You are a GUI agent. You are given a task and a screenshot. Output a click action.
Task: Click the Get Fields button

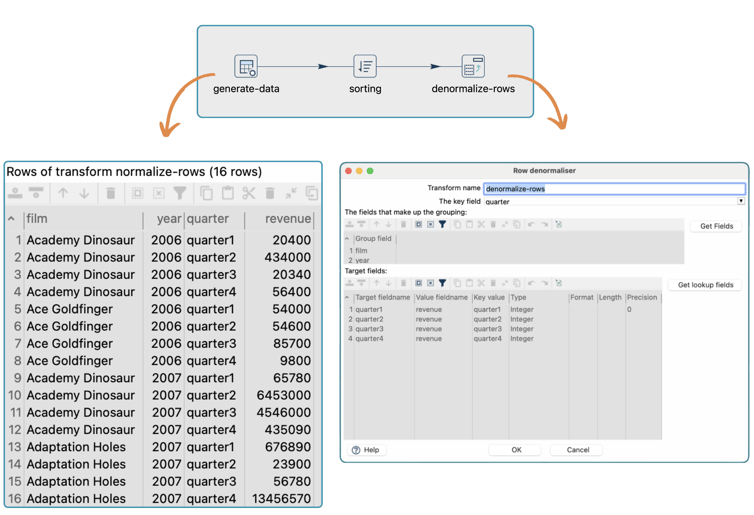pyautogui.click(x=716, y=226)
